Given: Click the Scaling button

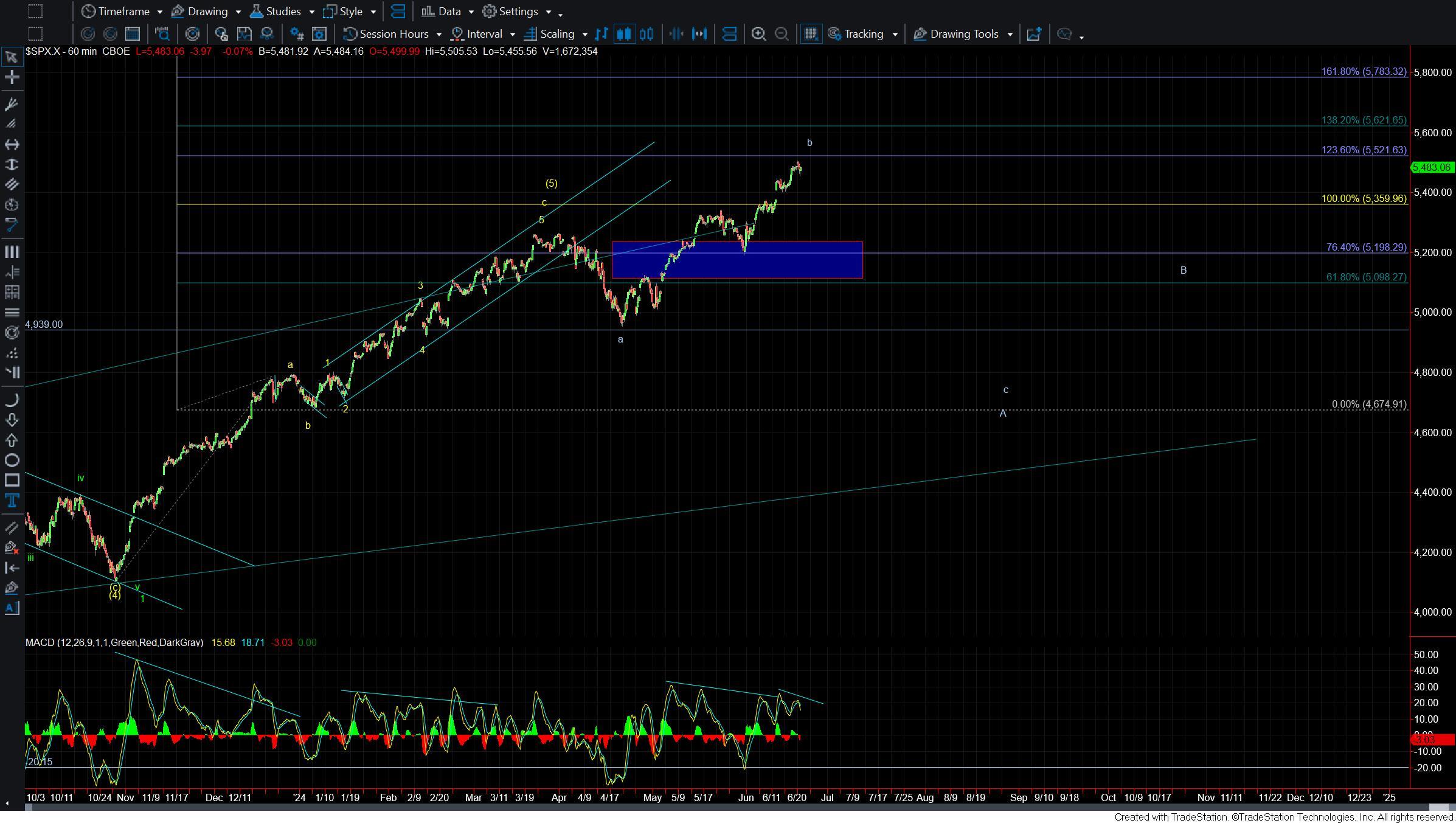Looking at the screenshot, I should coord(556,34).
